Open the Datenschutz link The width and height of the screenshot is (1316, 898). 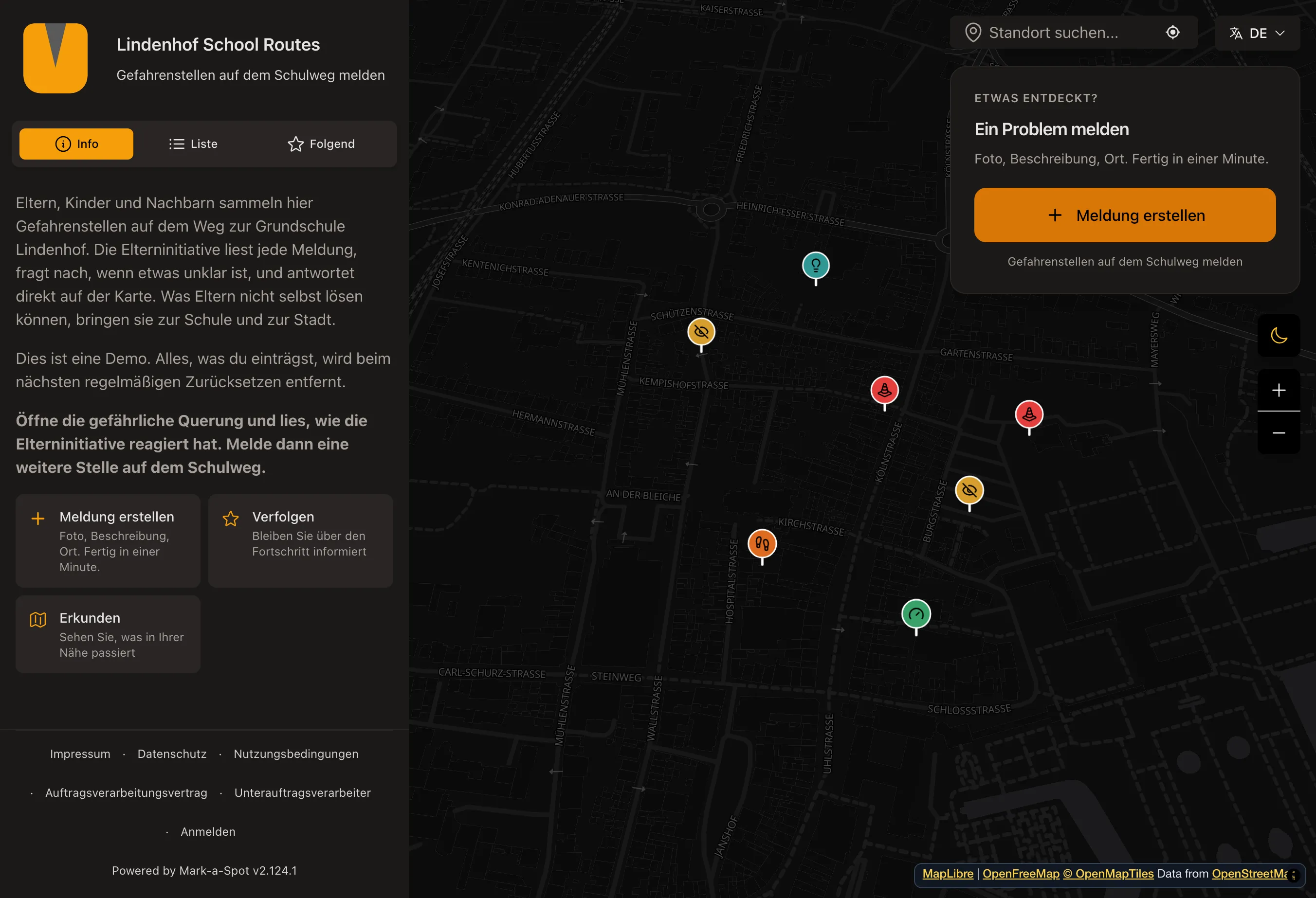pyautogui.click(x=172, y=754)
